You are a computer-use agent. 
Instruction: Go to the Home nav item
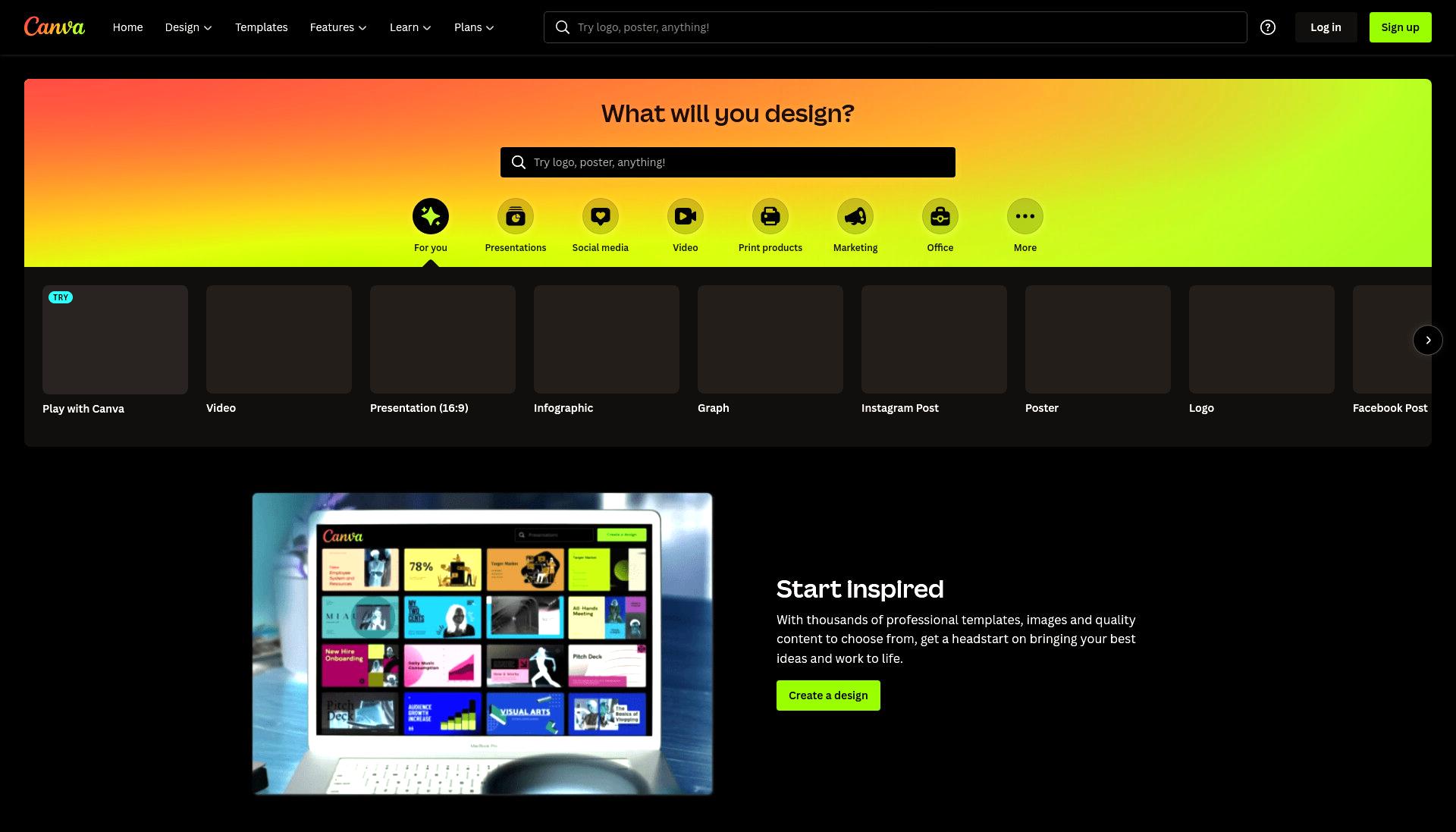pyautogui.click(x=127, y=27)
